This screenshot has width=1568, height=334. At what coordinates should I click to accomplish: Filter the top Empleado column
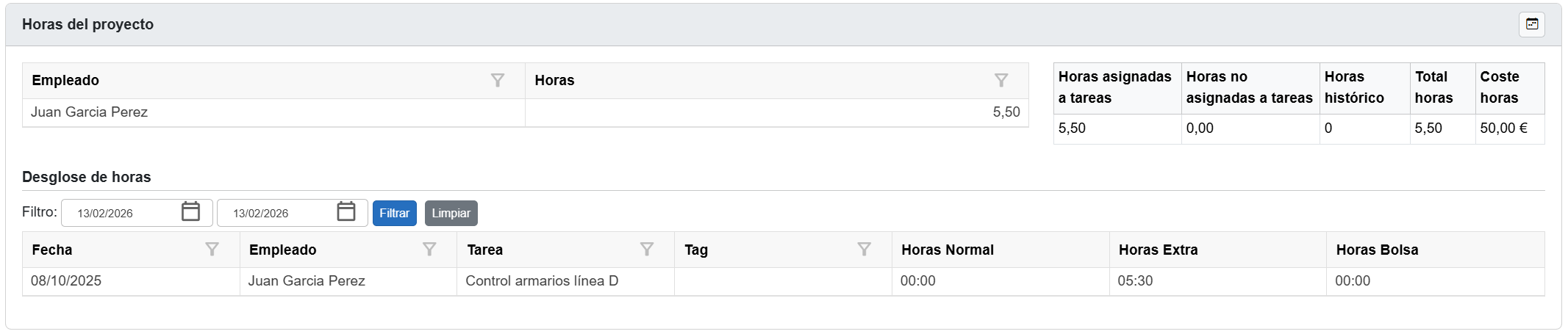[498, 80]
